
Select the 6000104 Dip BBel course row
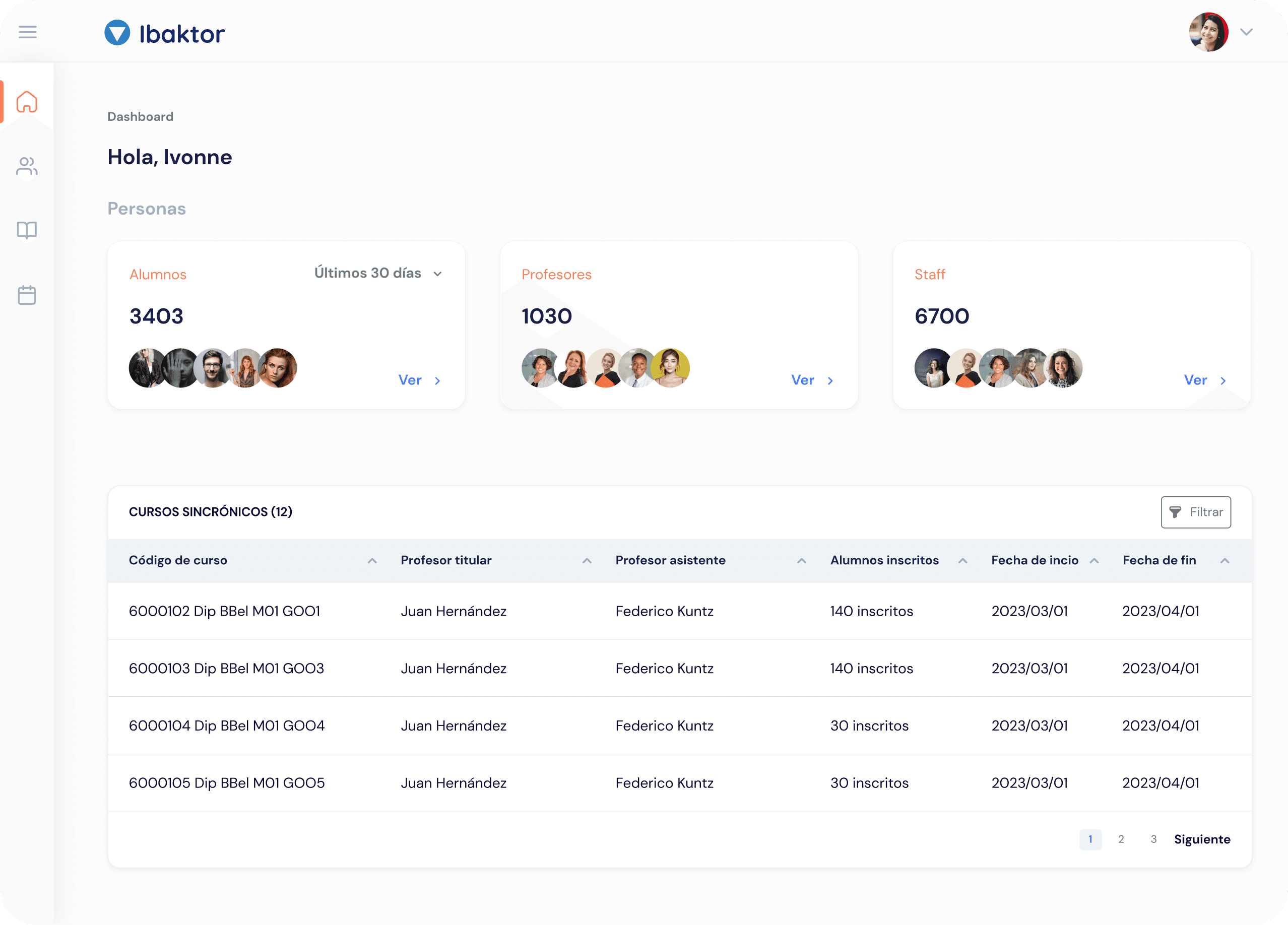point(227,725)
